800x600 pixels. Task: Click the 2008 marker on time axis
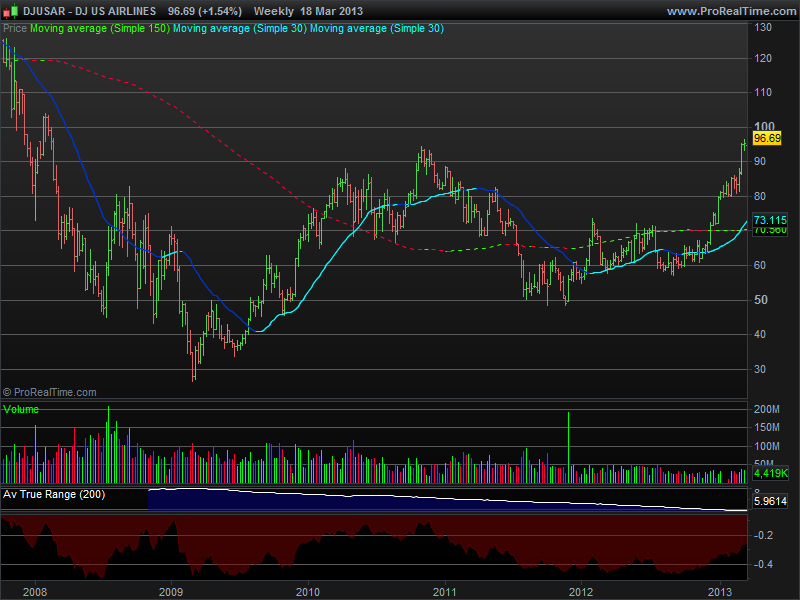34,591
